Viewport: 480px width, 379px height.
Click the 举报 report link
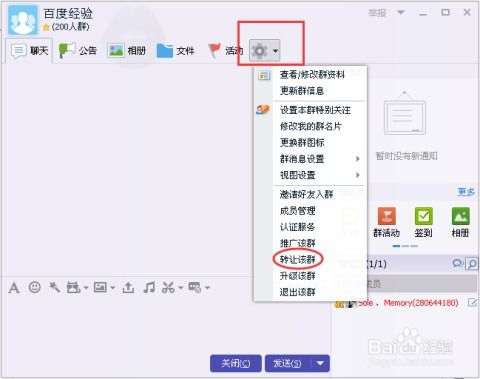tap(377, 13)
